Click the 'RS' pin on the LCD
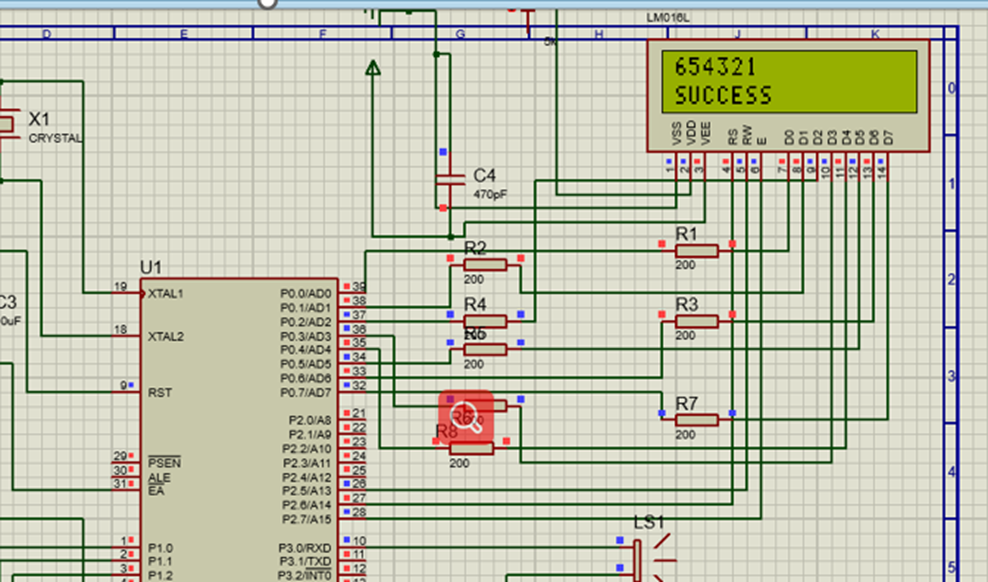988x582 pixels. [x=732, y=138]
